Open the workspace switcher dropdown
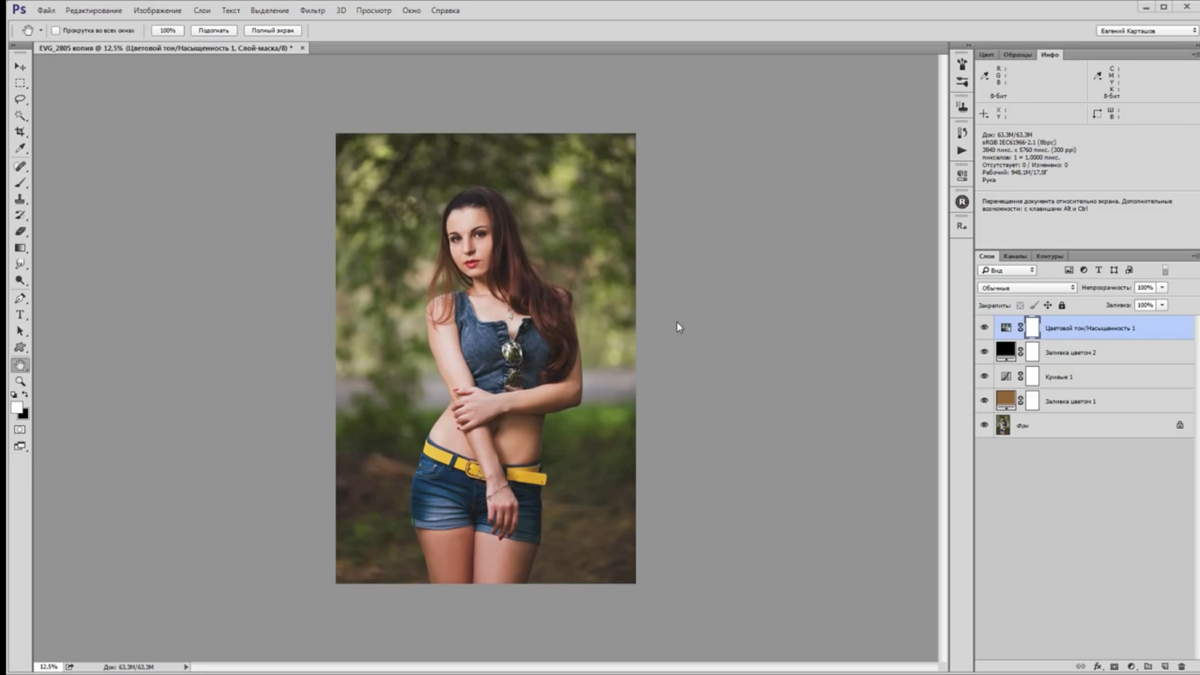 [1146, 30]
